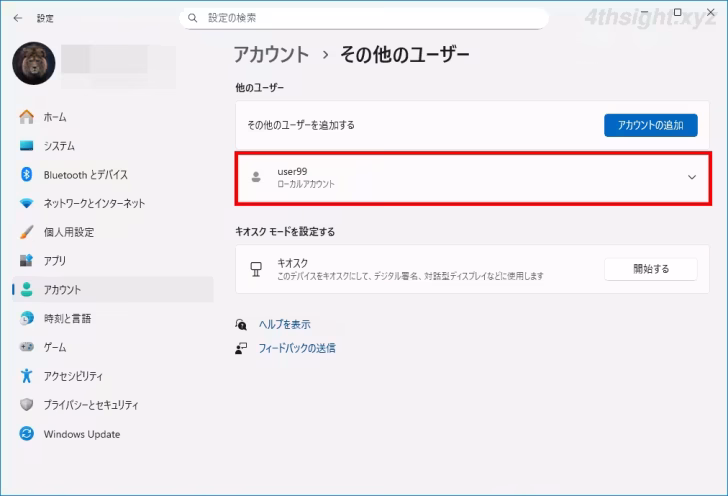Select アクセシビリティ in the sidebar
Viewport: 728px width, 496px height.
(x=73, y=376)
